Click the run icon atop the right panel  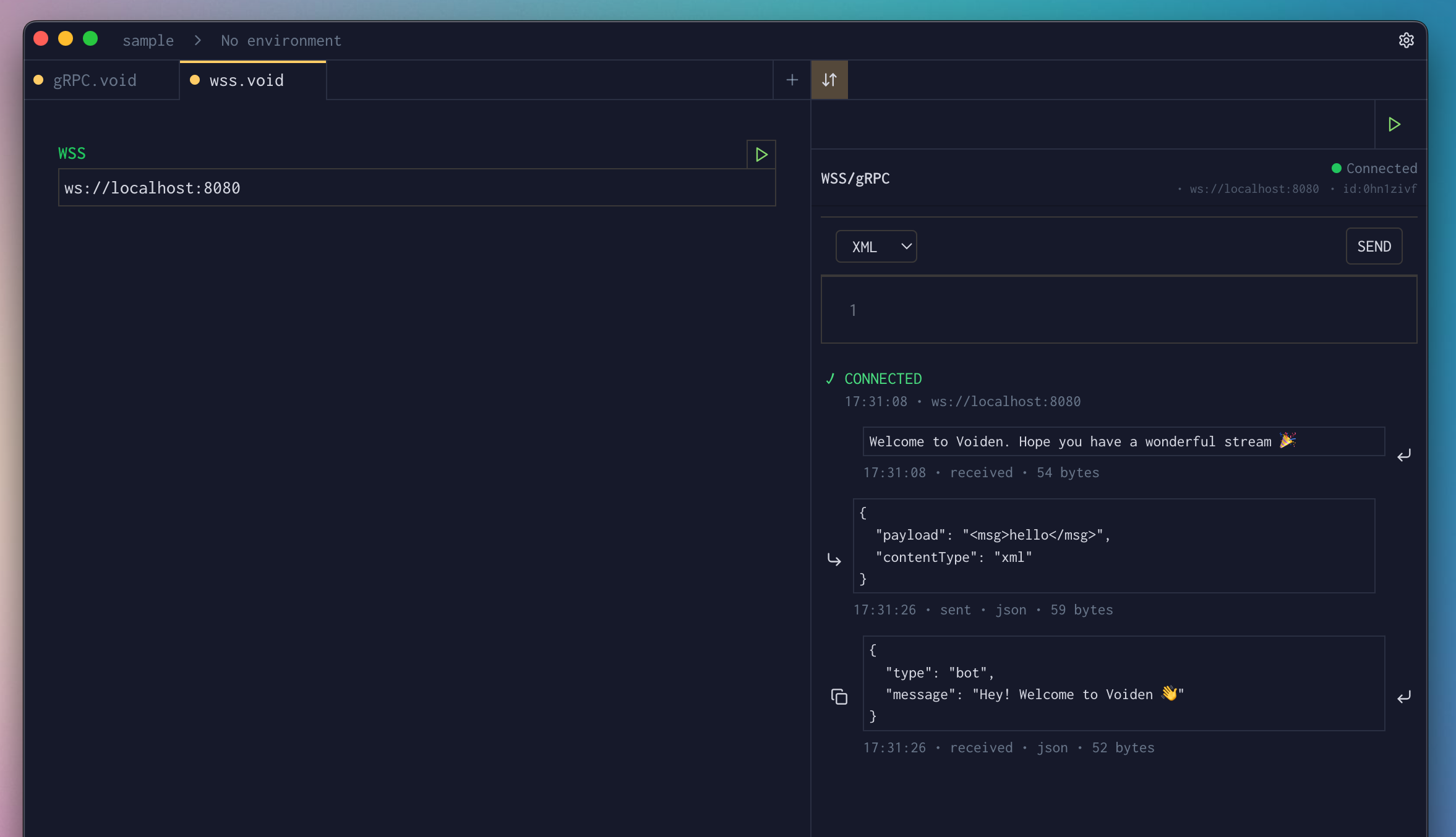1394,124
